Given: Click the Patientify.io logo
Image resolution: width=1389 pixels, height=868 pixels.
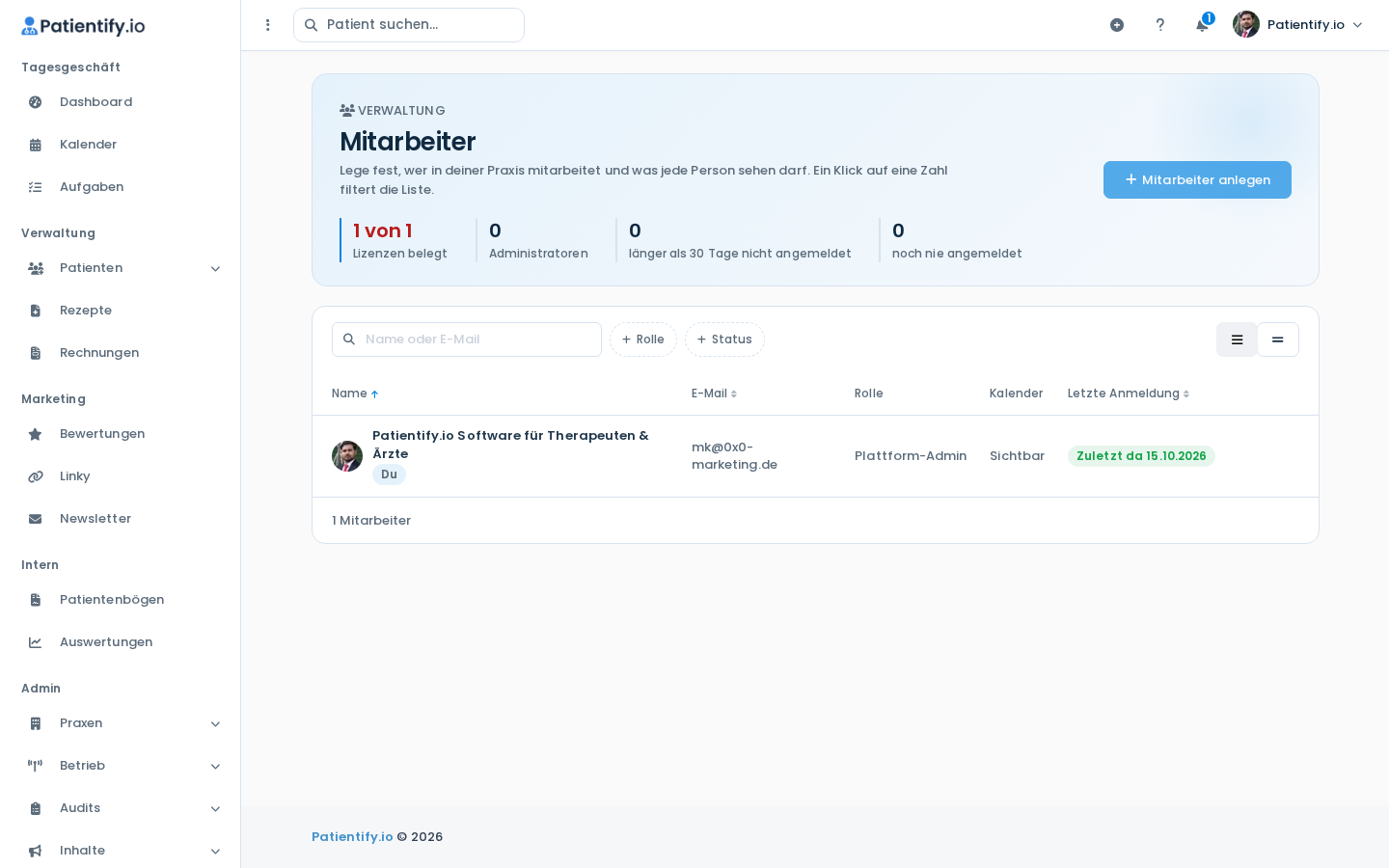Looking at the screenshot, I should [83, 26].
